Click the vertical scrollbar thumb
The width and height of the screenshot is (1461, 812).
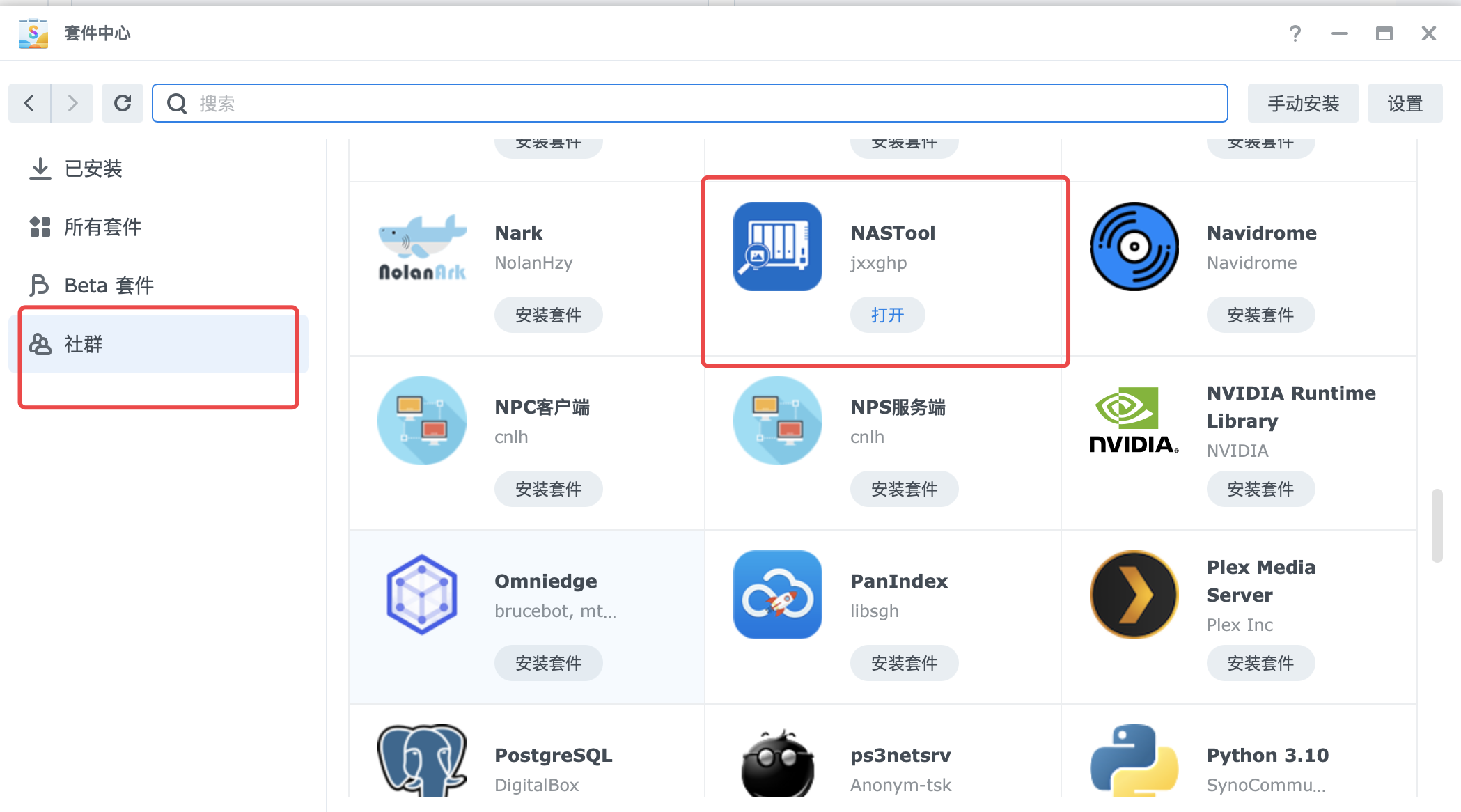click(1436, 525)
